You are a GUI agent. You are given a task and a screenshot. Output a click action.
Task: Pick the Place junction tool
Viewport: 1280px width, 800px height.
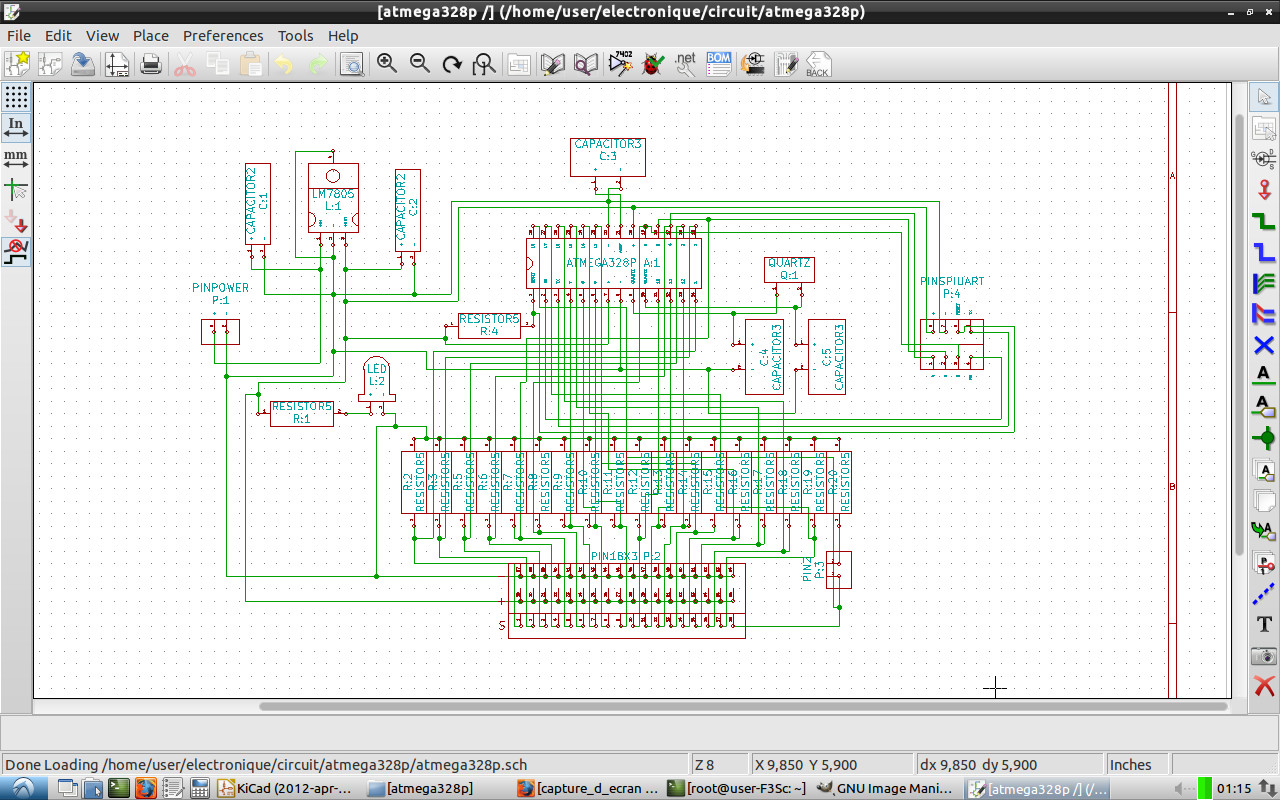click(1264, 438)
